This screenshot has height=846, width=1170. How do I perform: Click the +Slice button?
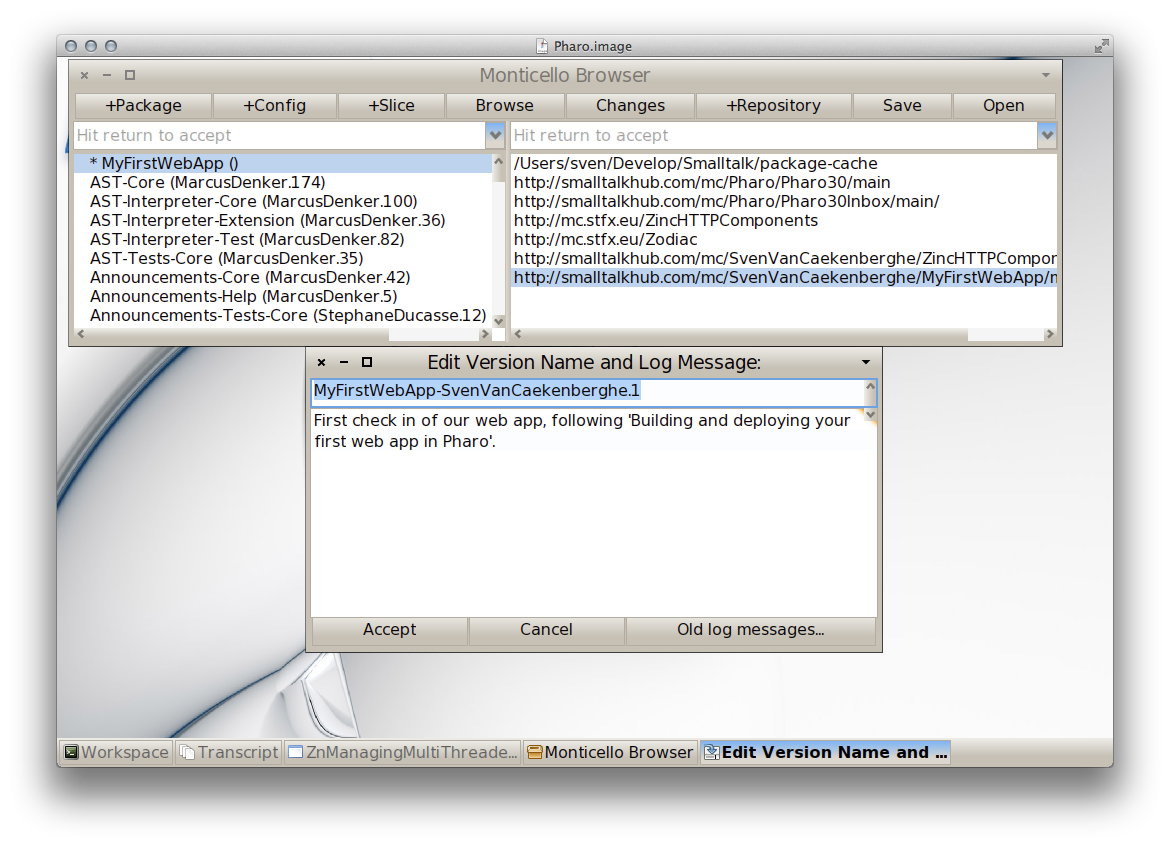tap(391, 106)
